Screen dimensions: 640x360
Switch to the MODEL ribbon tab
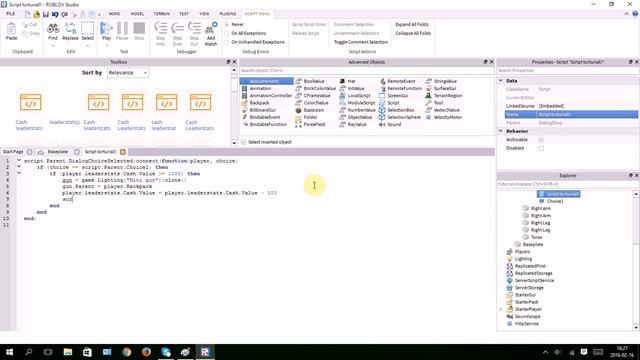[137, 14]
